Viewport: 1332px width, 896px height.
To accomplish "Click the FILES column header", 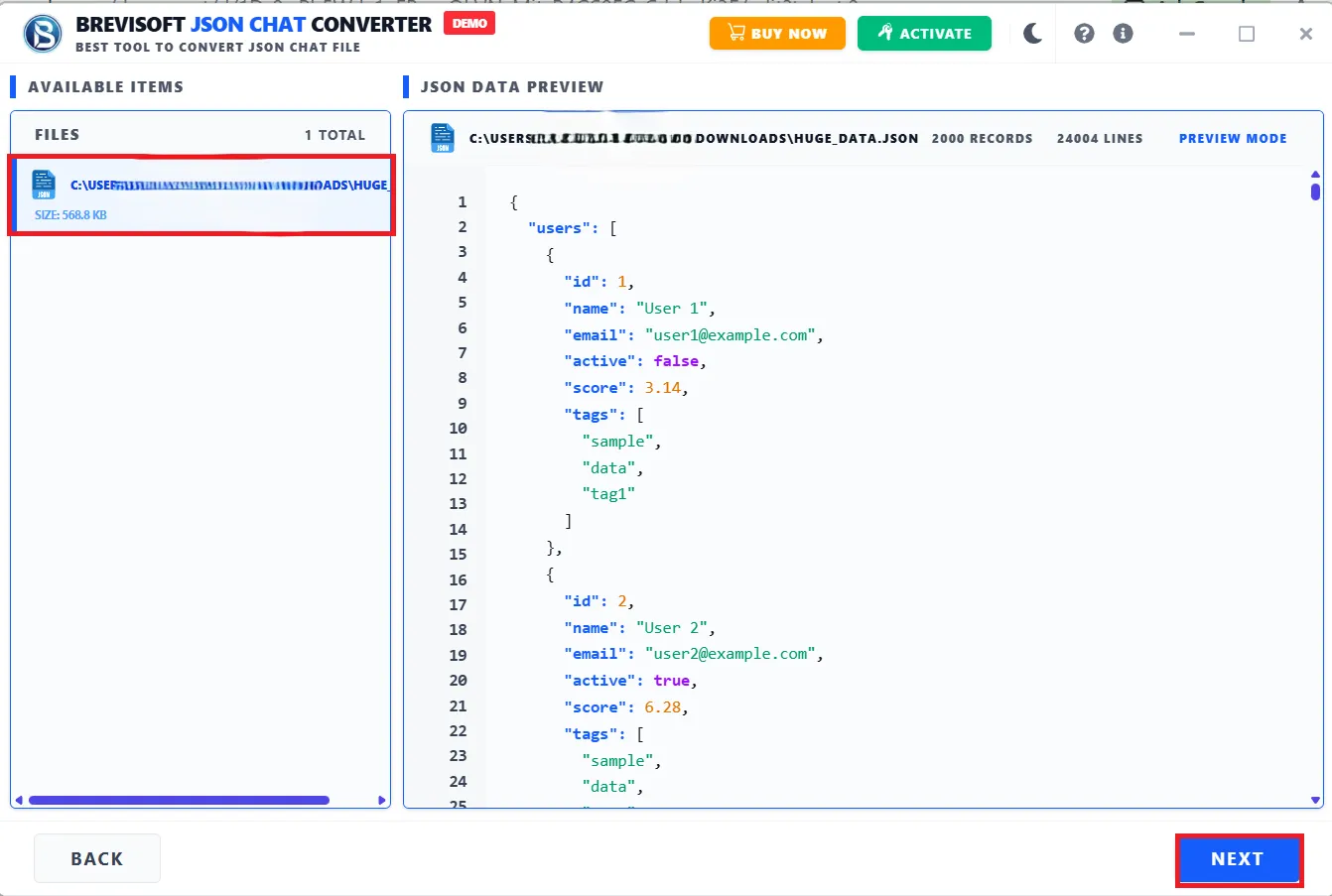I will point(57,135).
